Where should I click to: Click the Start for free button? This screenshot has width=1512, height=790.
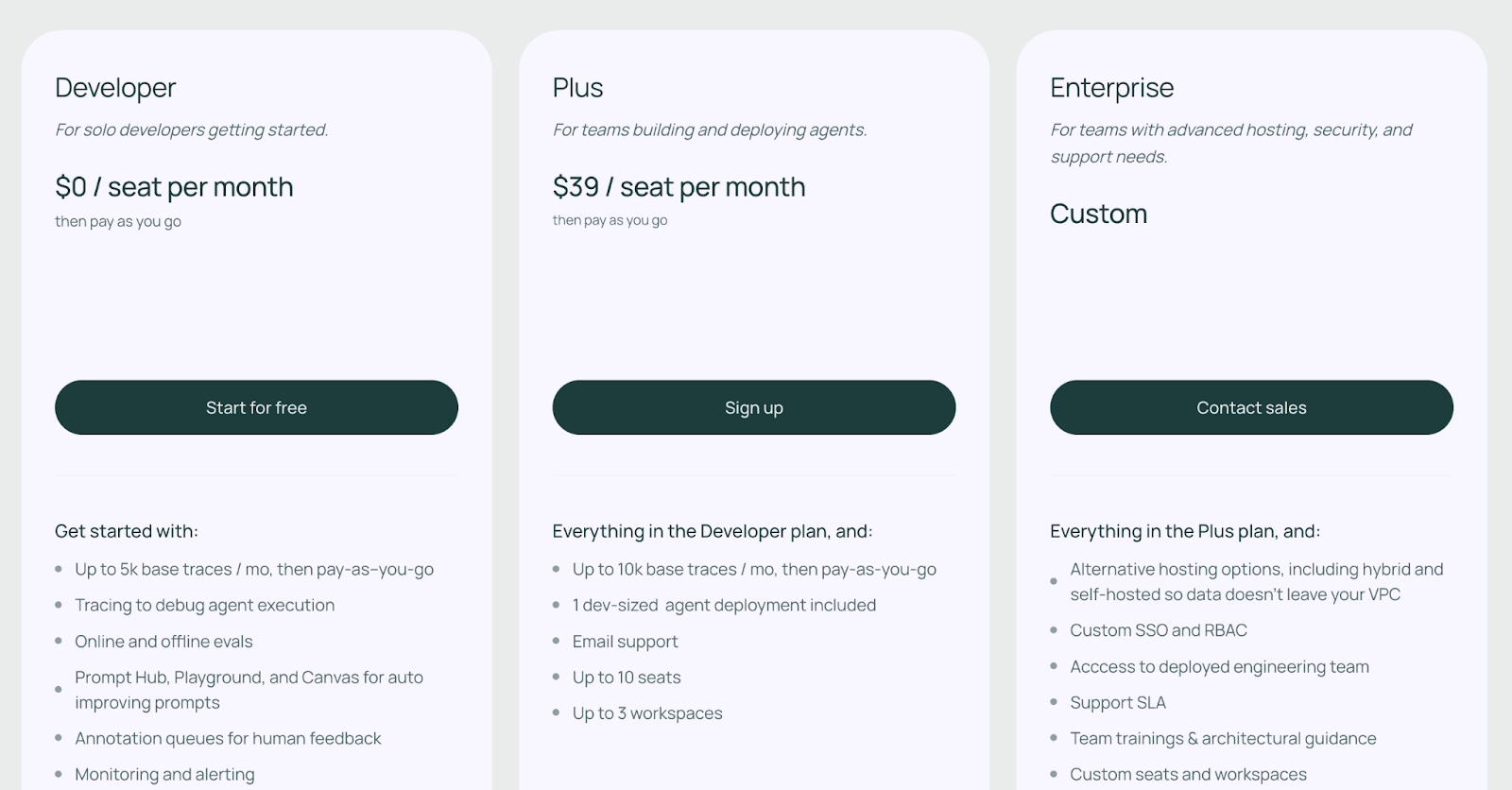(256, 407)
